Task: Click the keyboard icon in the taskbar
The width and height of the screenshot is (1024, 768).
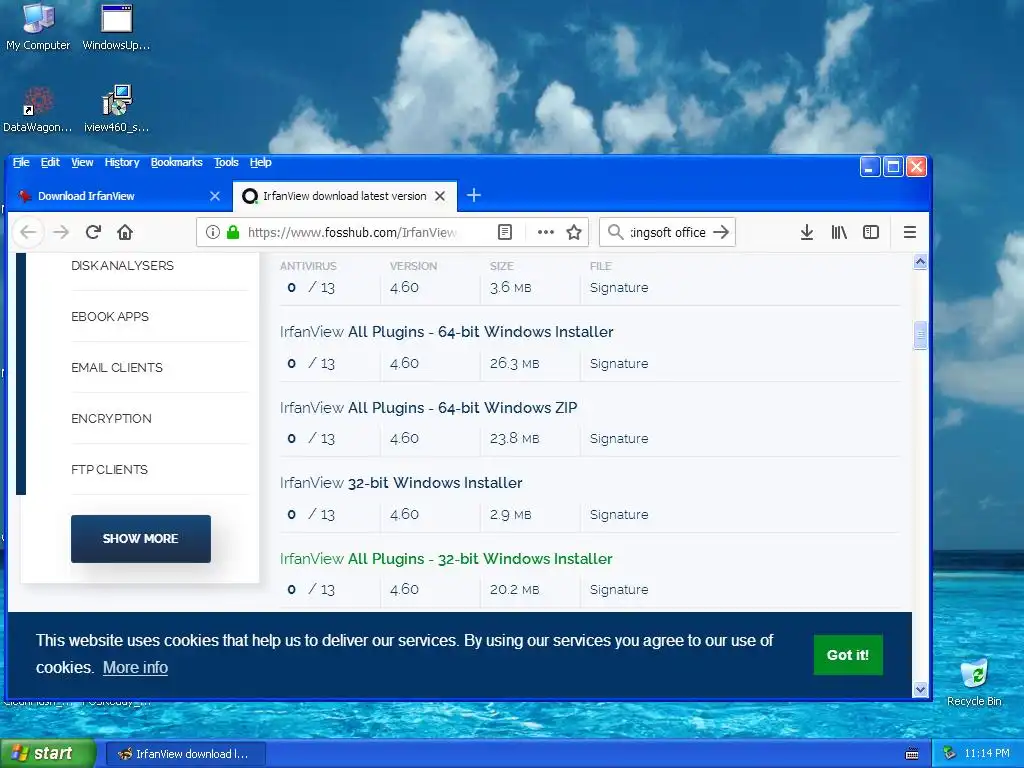Action: 912,754
